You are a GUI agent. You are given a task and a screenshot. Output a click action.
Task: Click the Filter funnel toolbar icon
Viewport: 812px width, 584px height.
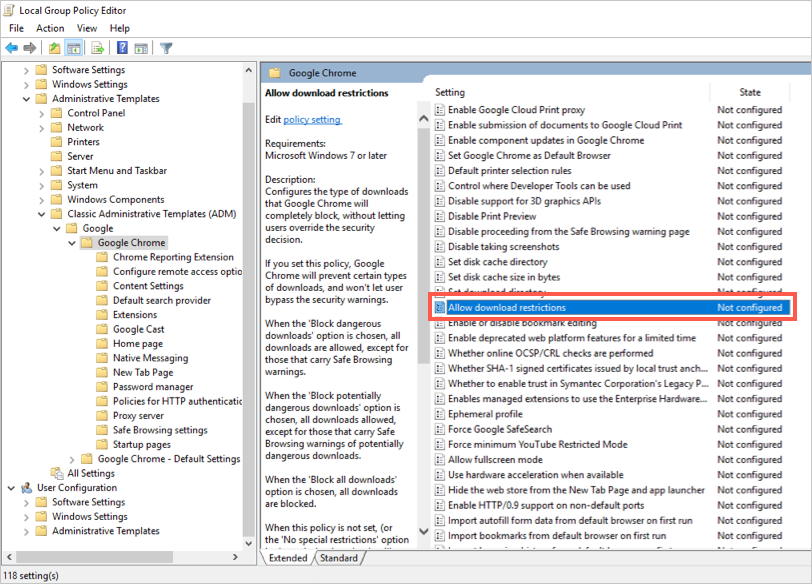coord(166,47)
